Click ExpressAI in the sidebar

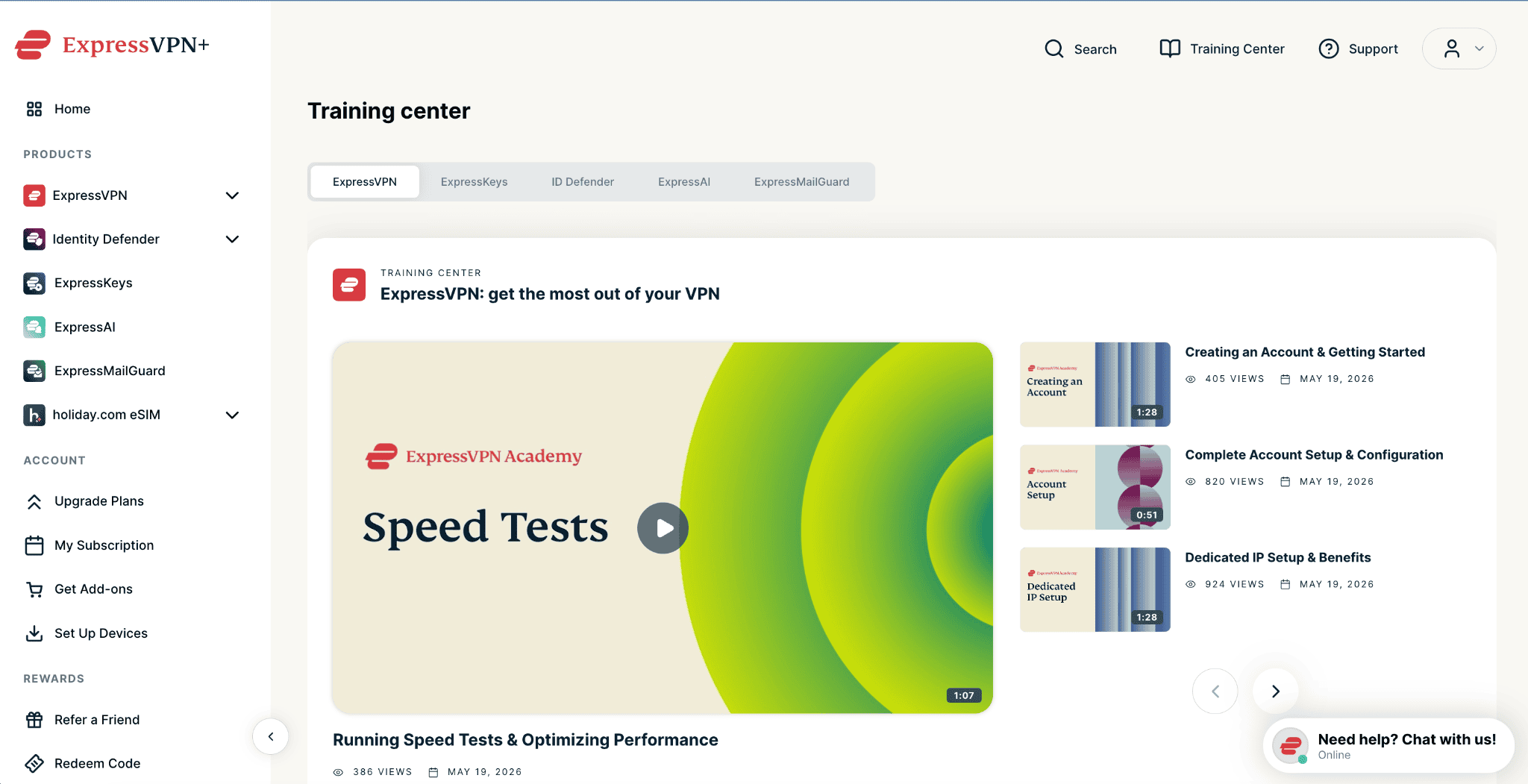84,327
